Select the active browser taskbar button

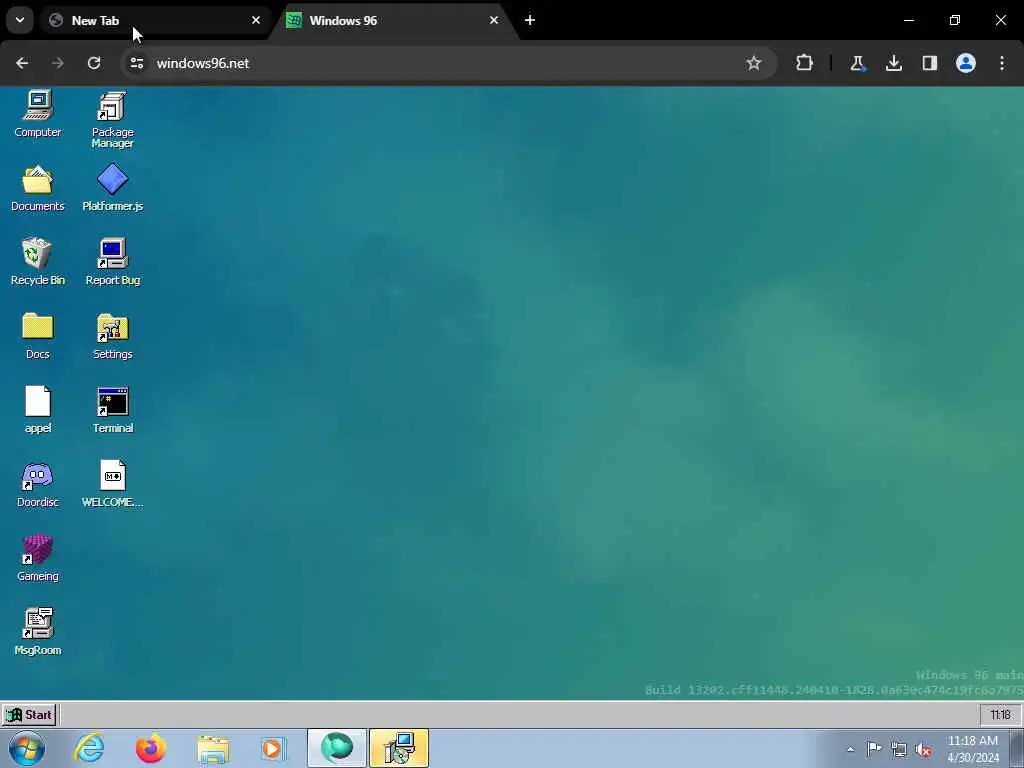[x=337, y=748]
